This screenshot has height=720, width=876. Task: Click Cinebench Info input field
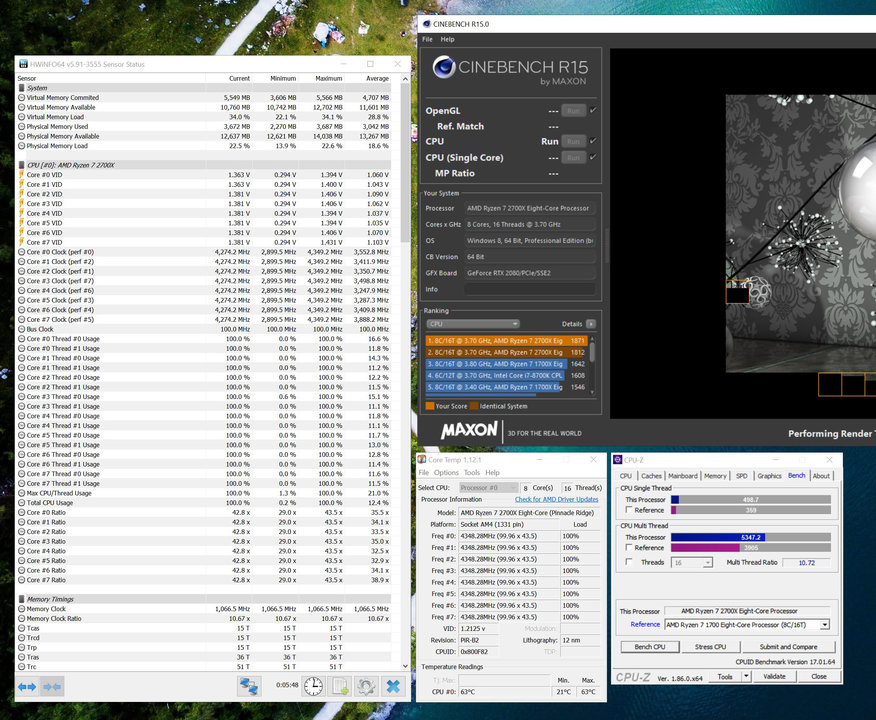[x=530, y=289]
